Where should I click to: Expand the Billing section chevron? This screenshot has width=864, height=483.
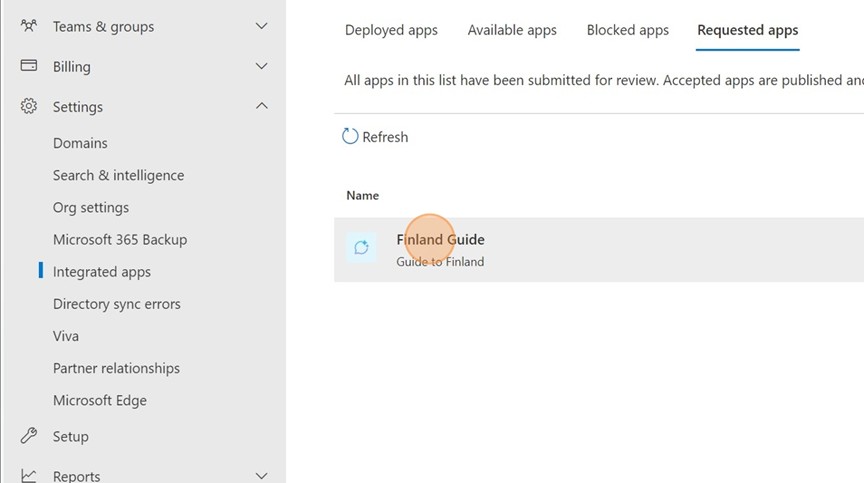pos(262,66)
